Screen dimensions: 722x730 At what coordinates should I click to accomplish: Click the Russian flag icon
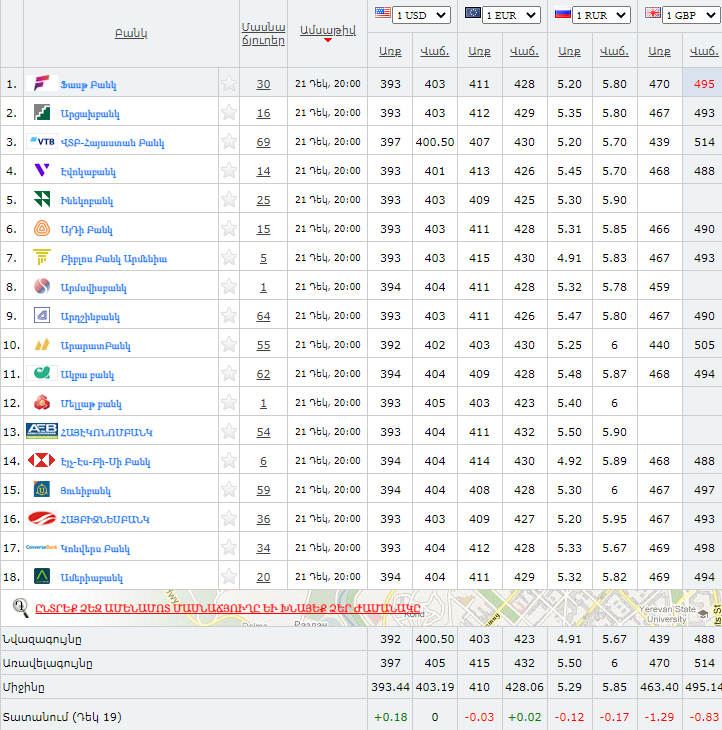pyautogui.click(x=562, y=13)
